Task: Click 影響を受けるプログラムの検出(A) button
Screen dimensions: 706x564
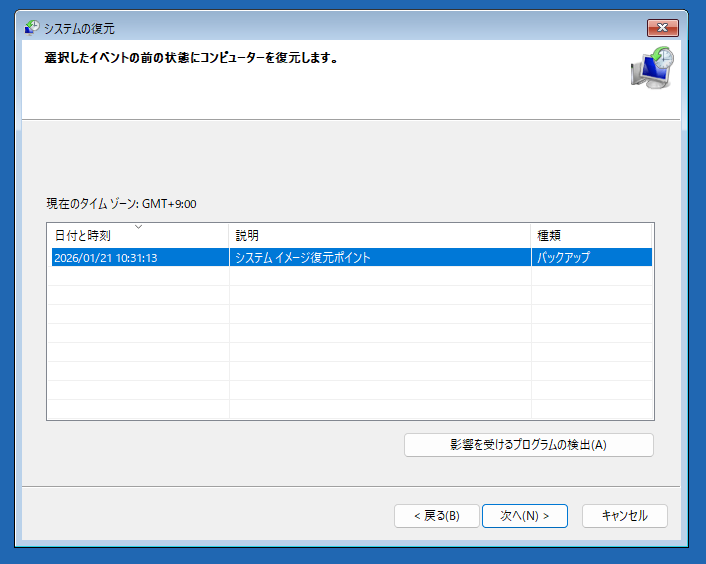Action: click(x=529, y=445)
